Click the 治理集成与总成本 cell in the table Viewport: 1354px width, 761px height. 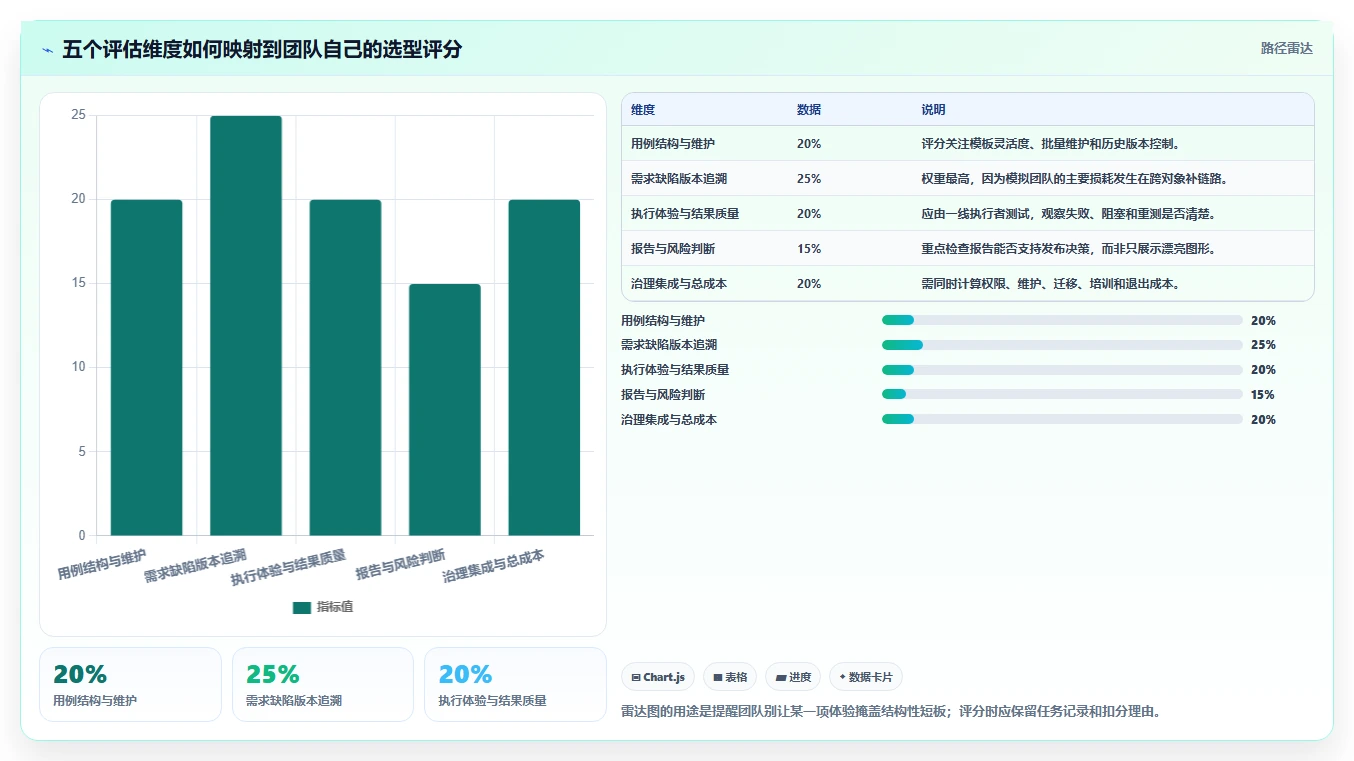(679, 284)
